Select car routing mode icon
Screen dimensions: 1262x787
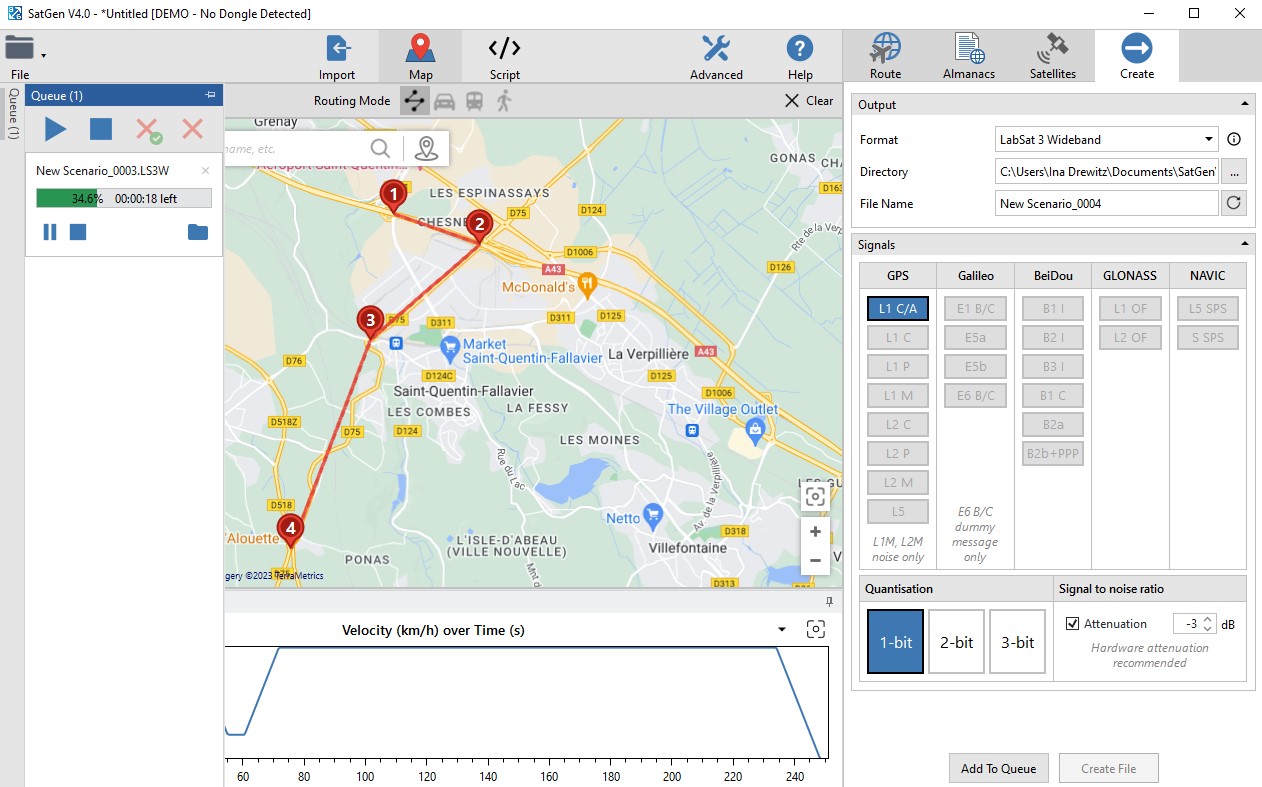point(445,101)
